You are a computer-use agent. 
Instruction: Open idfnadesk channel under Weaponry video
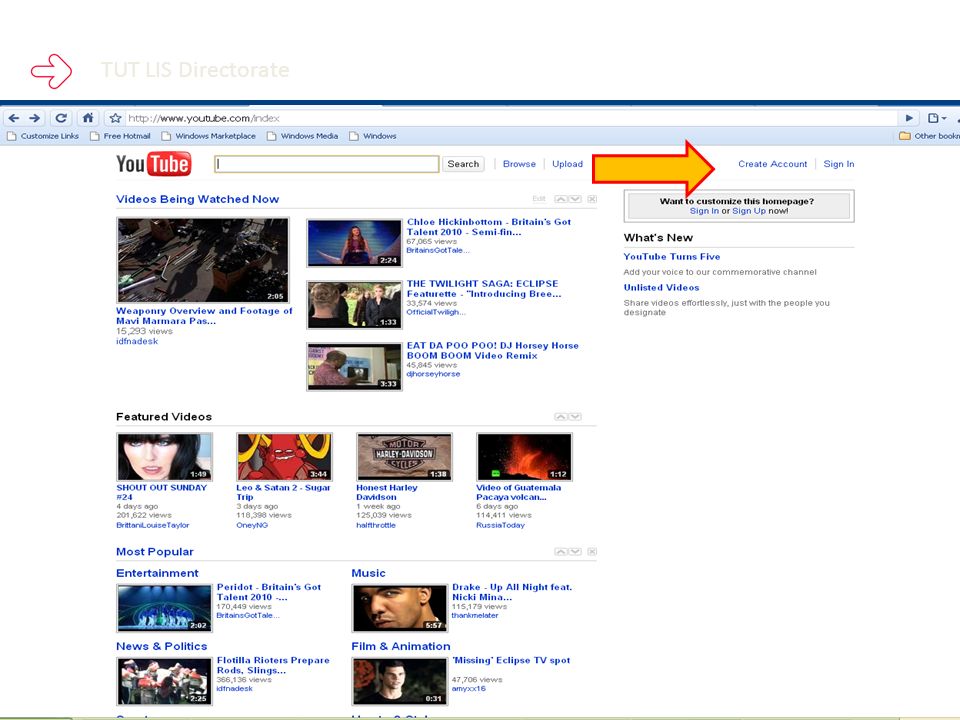click(137, 342)
